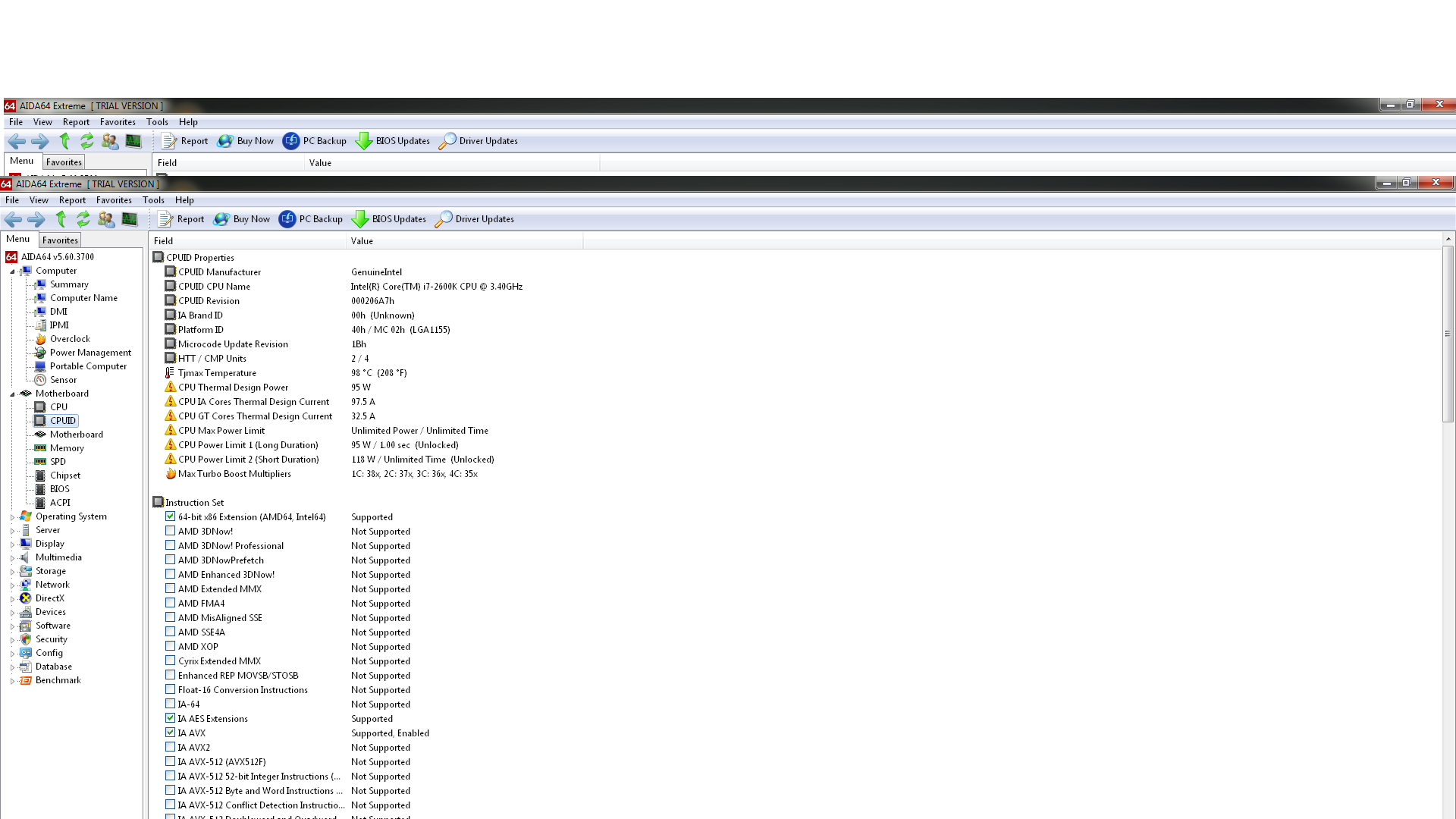Collapse the Computer tree node
The width and height of the screenshot is (1456, 819).
pos(12,271)
